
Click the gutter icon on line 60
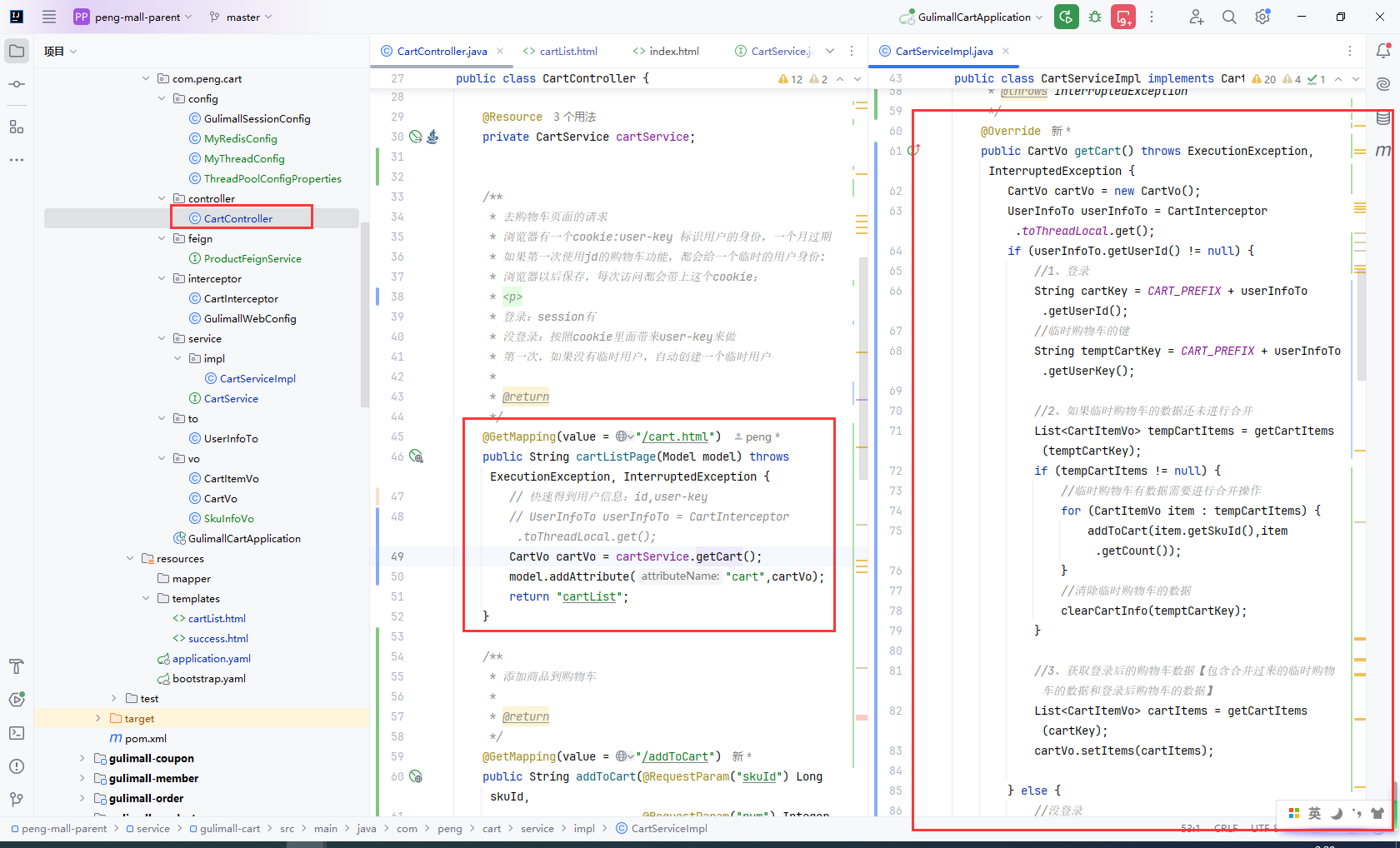click(x=416, y=776)
